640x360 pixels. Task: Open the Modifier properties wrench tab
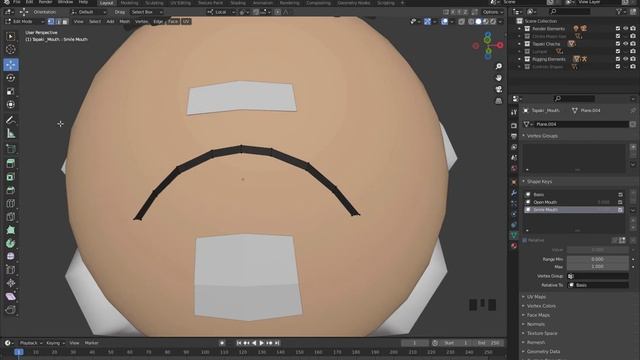point(514,192)
